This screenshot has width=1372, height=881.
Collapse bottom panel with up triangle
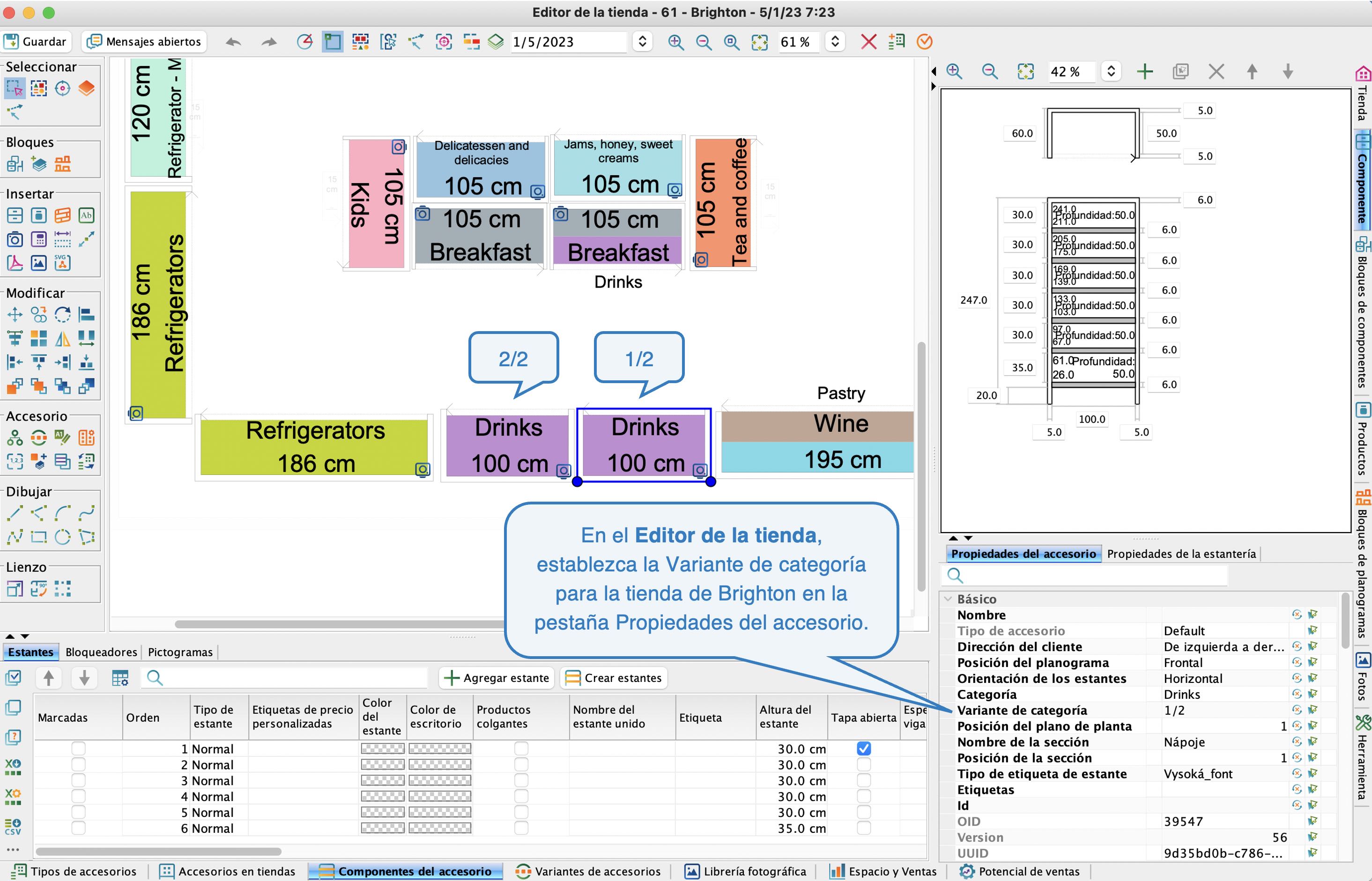pyautogui.click(x=10, y=636)
